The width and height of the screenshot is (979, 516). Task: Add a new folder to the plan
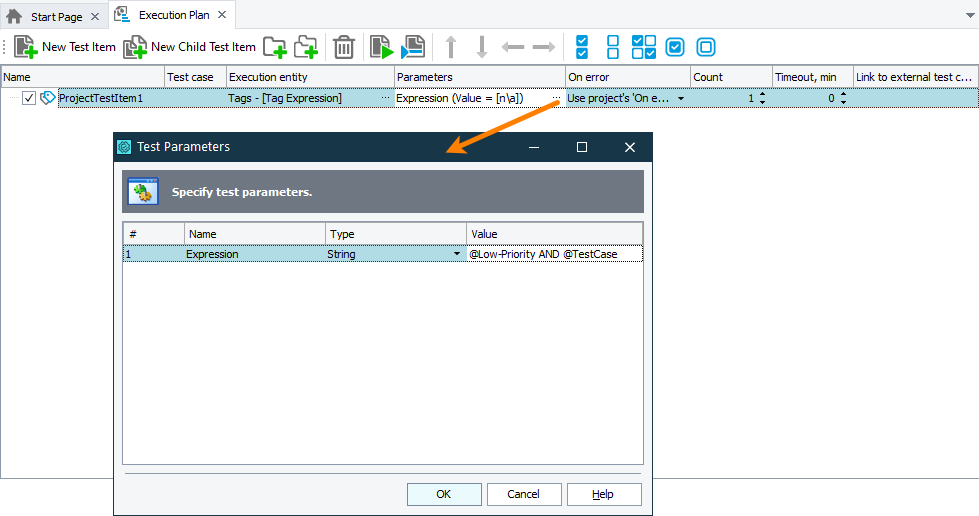[275, 47]
